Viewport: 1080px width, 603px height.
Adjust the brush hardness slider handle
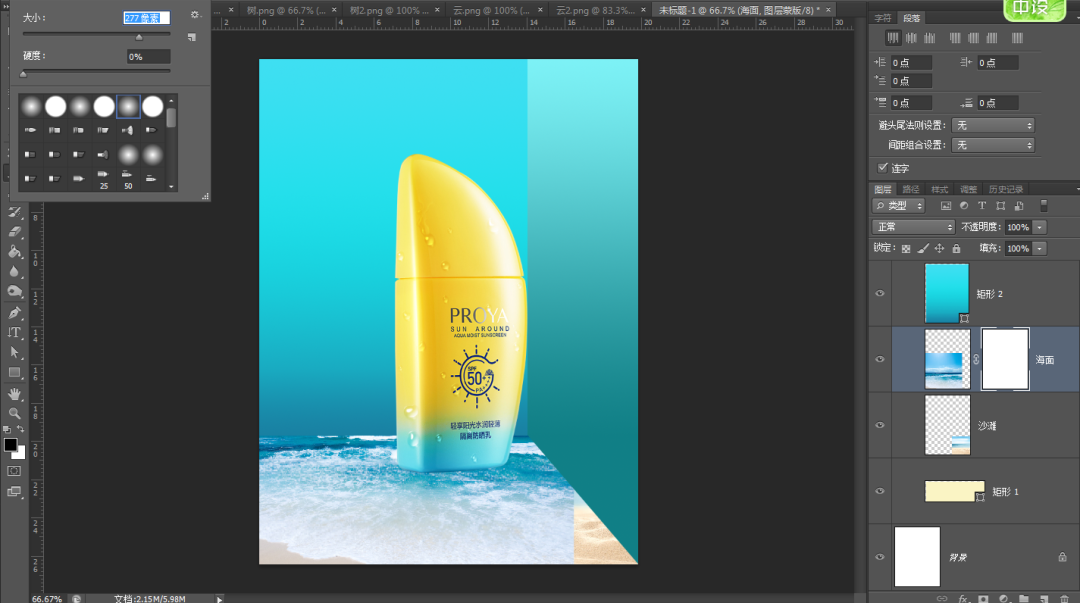23,74
